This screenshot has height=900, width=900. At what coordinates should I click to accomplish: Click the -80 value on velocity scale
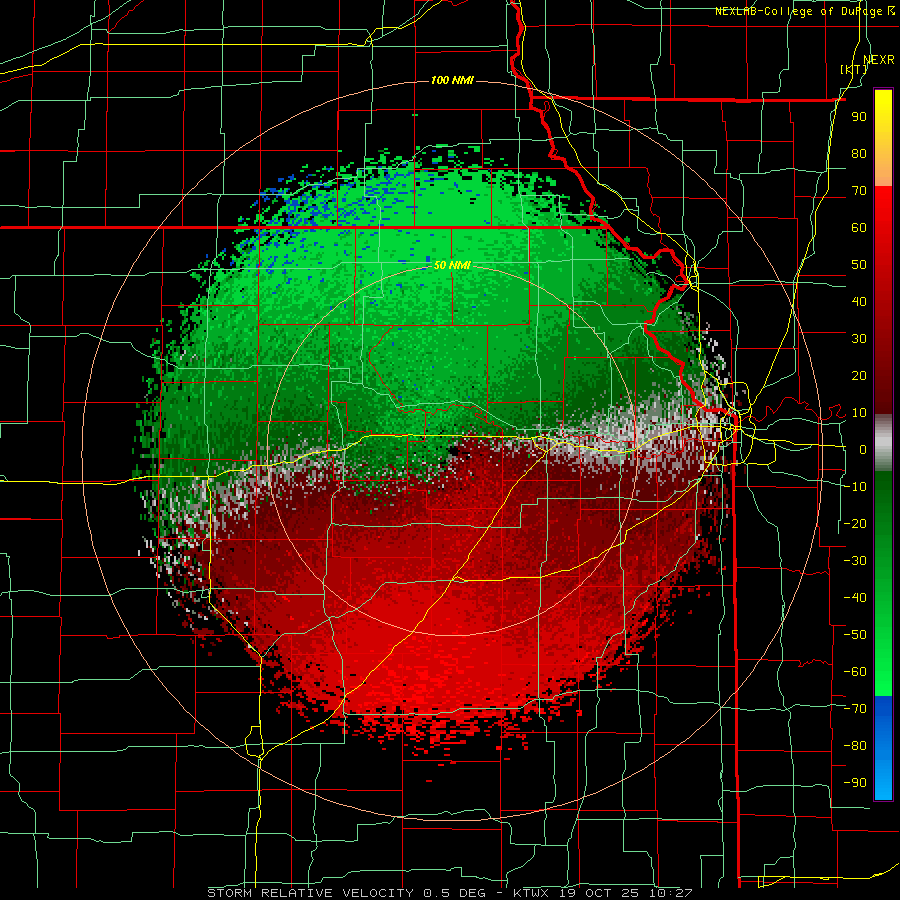pyautogui.click(x=855, y=746)
